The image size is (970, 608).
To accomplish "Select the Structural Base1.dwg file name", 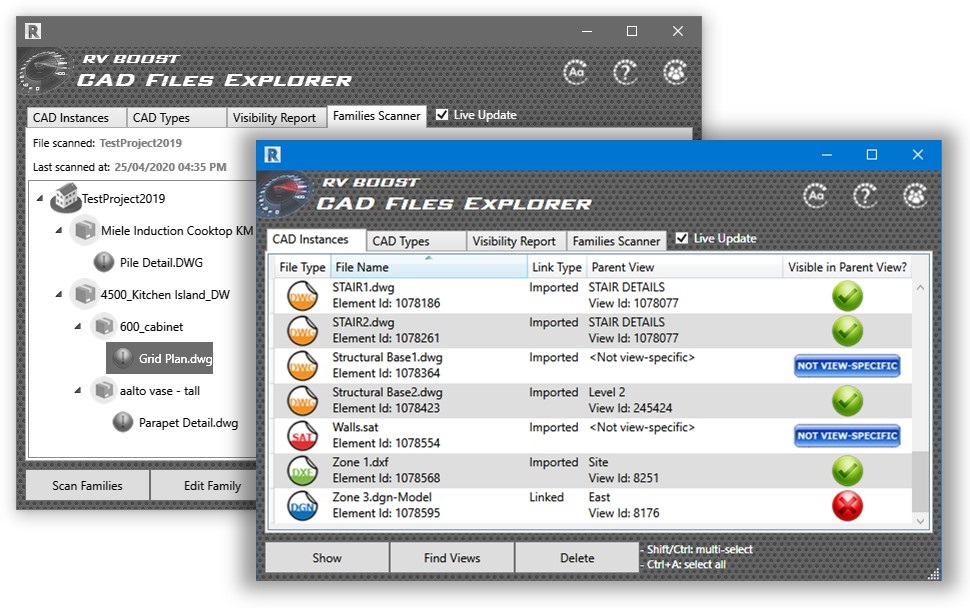I will [x=387, y=357].
